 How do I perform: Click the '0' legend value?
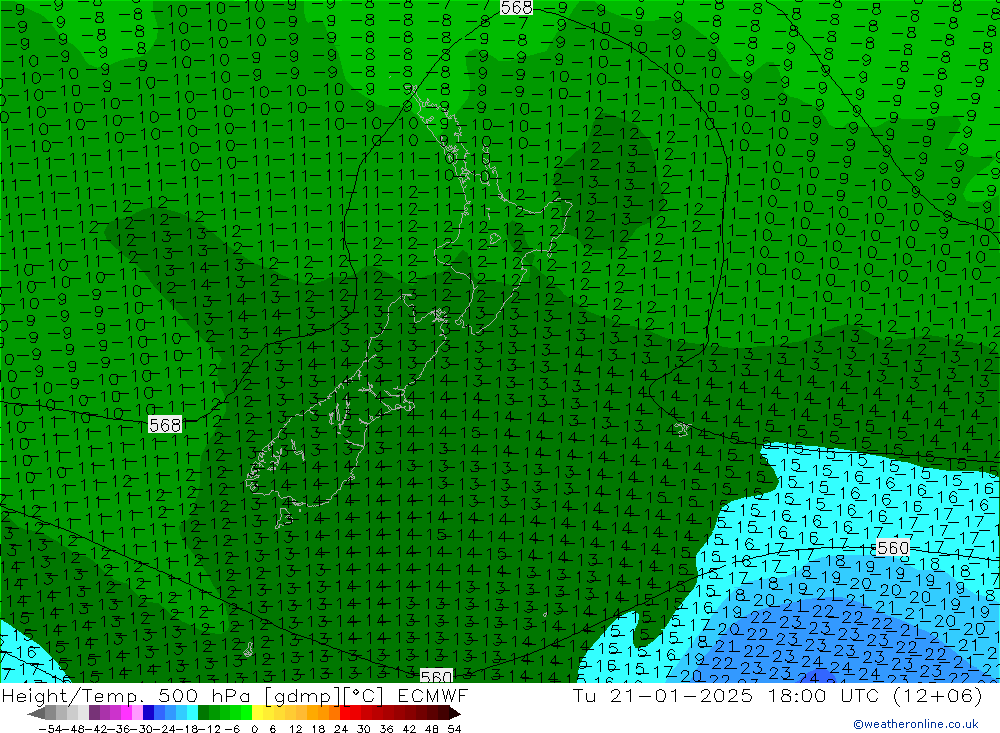click(254, 729)
